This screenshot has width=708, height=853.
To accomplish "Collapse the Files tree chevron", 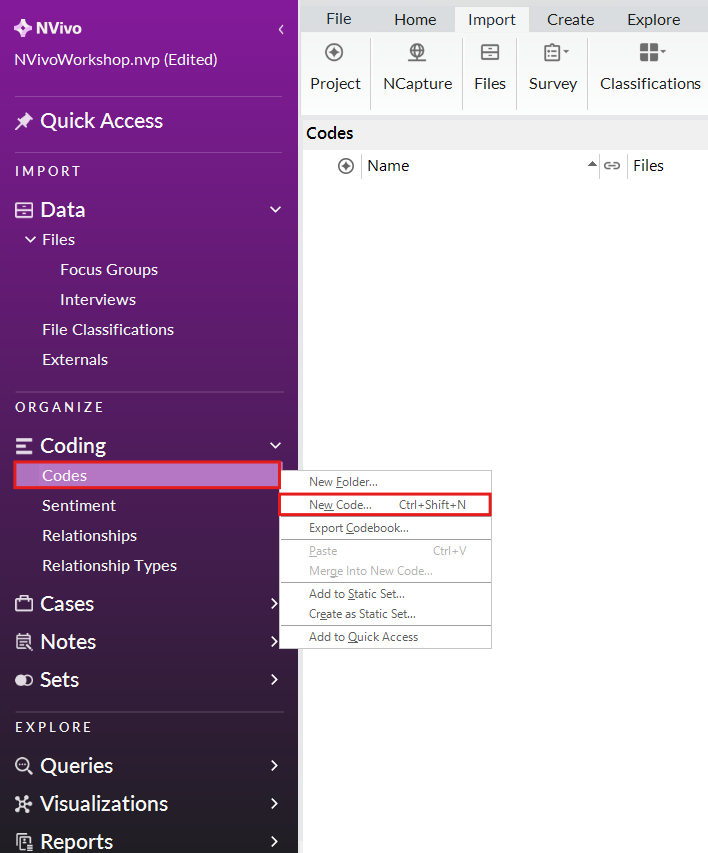I will tap(30, 239).
